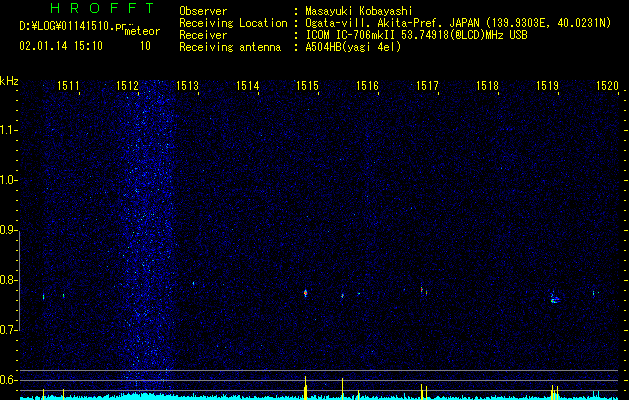Click the yellow intensity spikes below 1519
Viewport: 629px width, 400px height.
[554, 392]
